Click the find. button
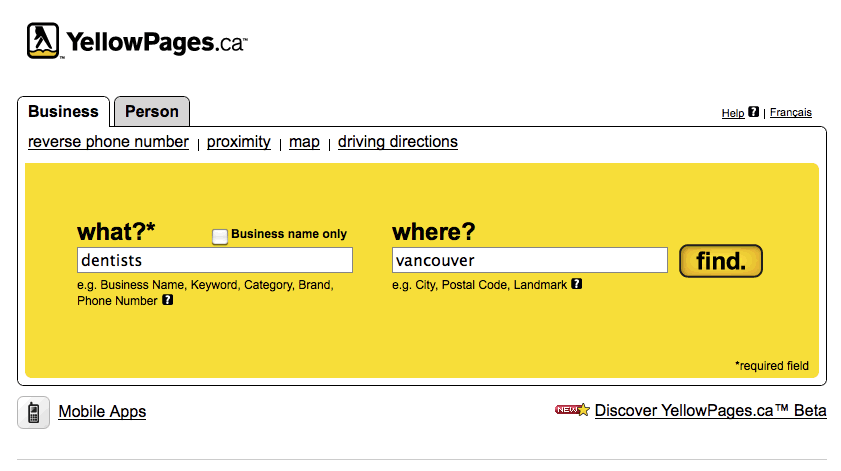The image size is (841, 471). tap(721, 261)
